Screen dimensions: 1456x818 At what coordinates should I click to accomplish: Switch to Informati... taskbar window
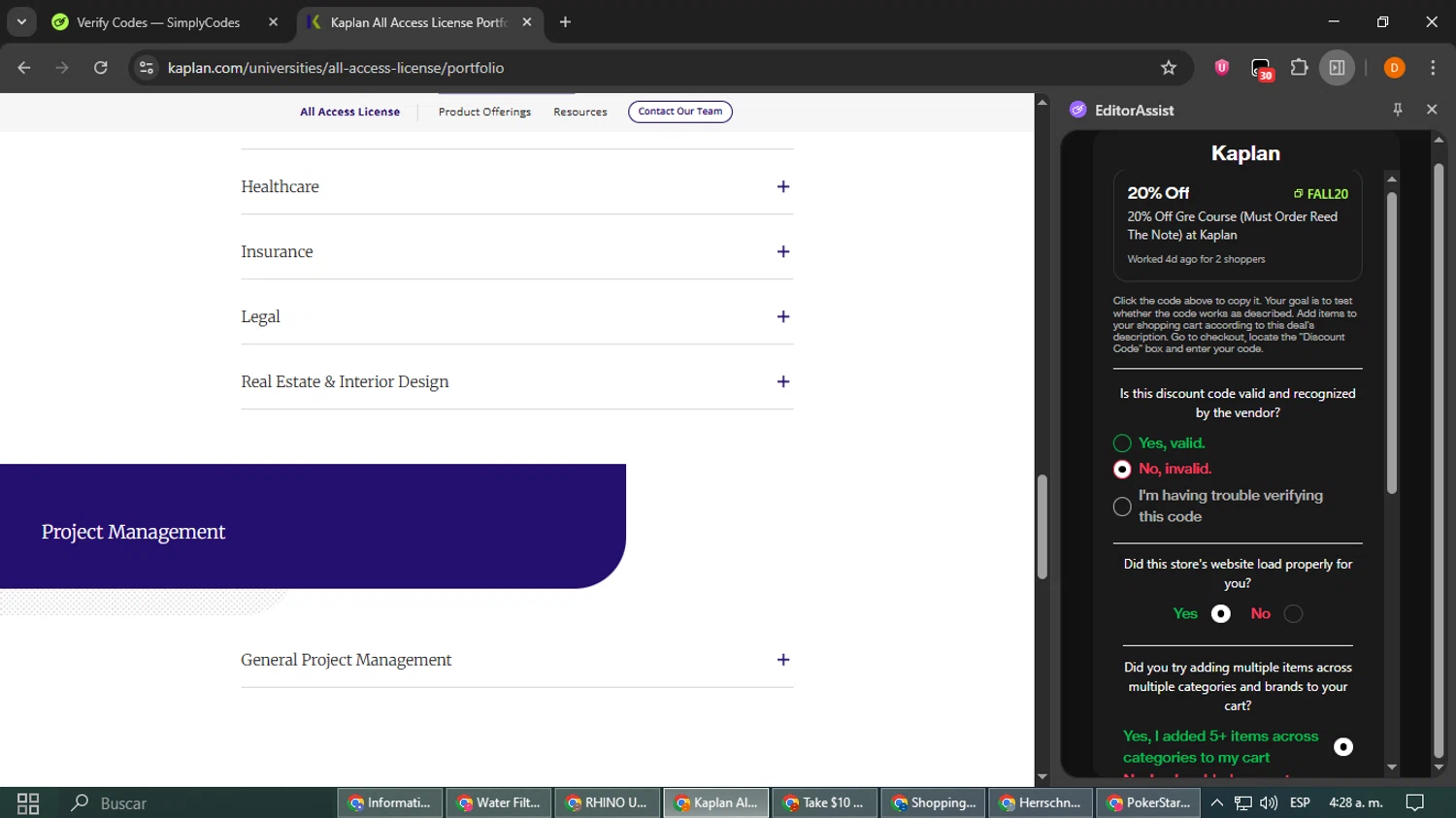(x=391, y=802)
